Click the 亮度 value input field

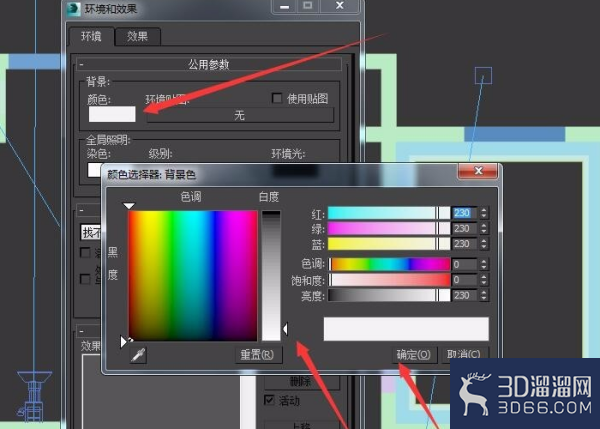click(x=464, y=295)
